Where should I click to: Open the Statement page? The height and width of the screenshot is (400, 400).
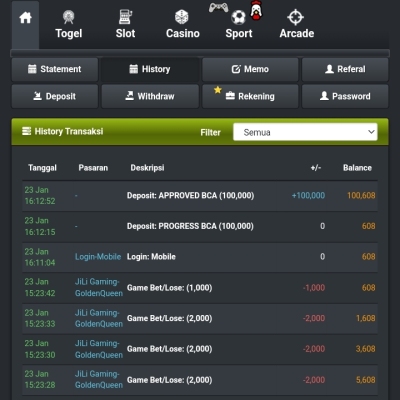coord(55,69)
